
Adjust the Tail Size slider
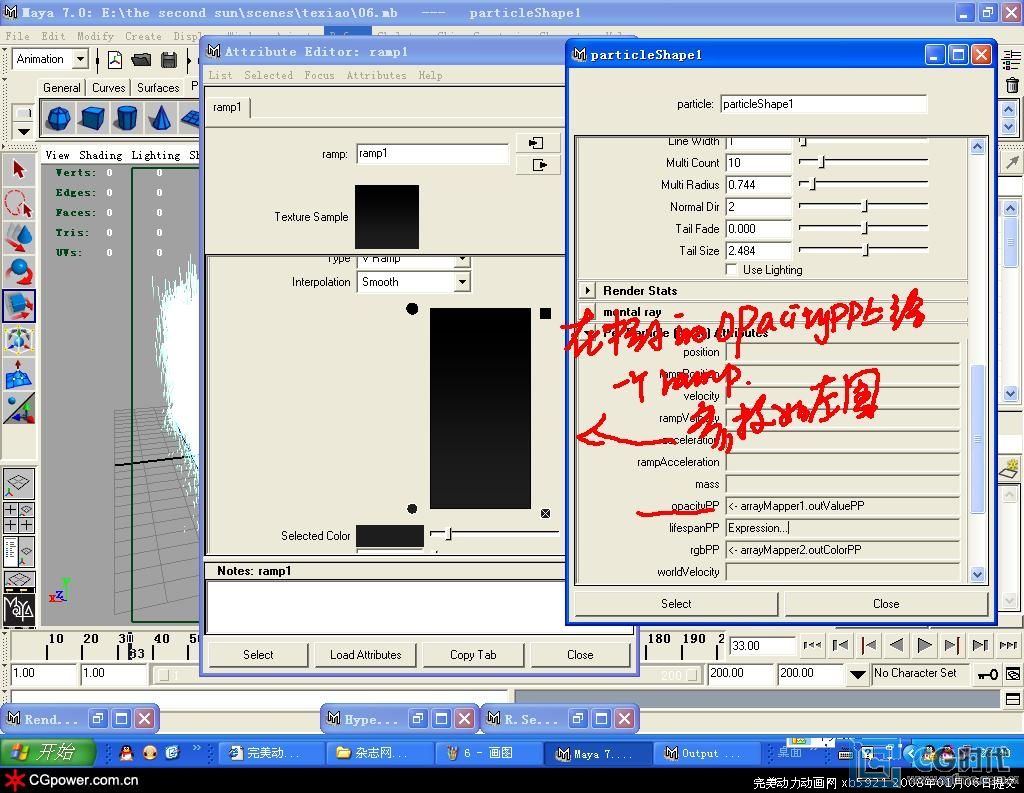coord(863,250)
